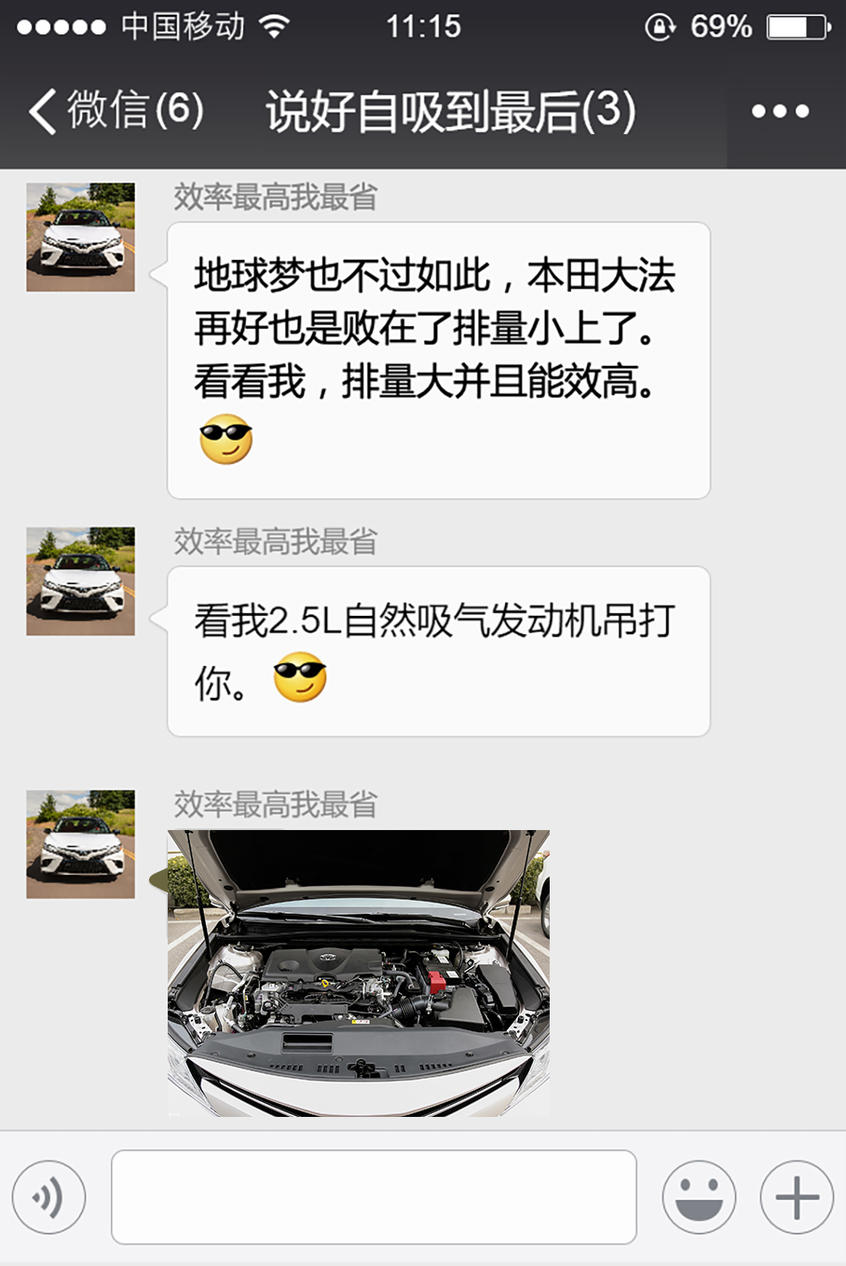
Task: Tap the back chevron to 微信
Action: [x=42, y=111]
